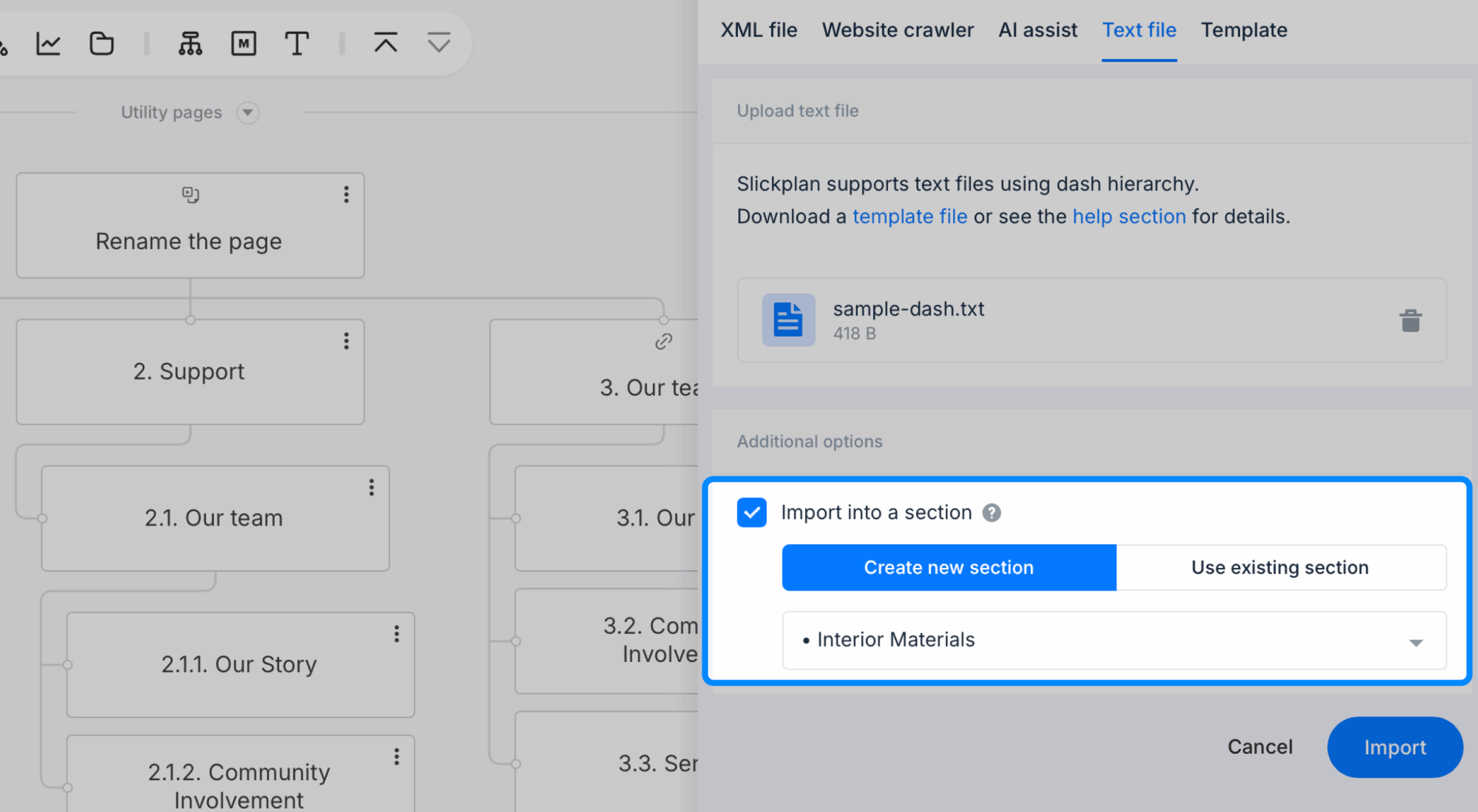Click the Cancel button
The height and width of the screenshot is (812, 1478).
click(x=1260, y=747)
